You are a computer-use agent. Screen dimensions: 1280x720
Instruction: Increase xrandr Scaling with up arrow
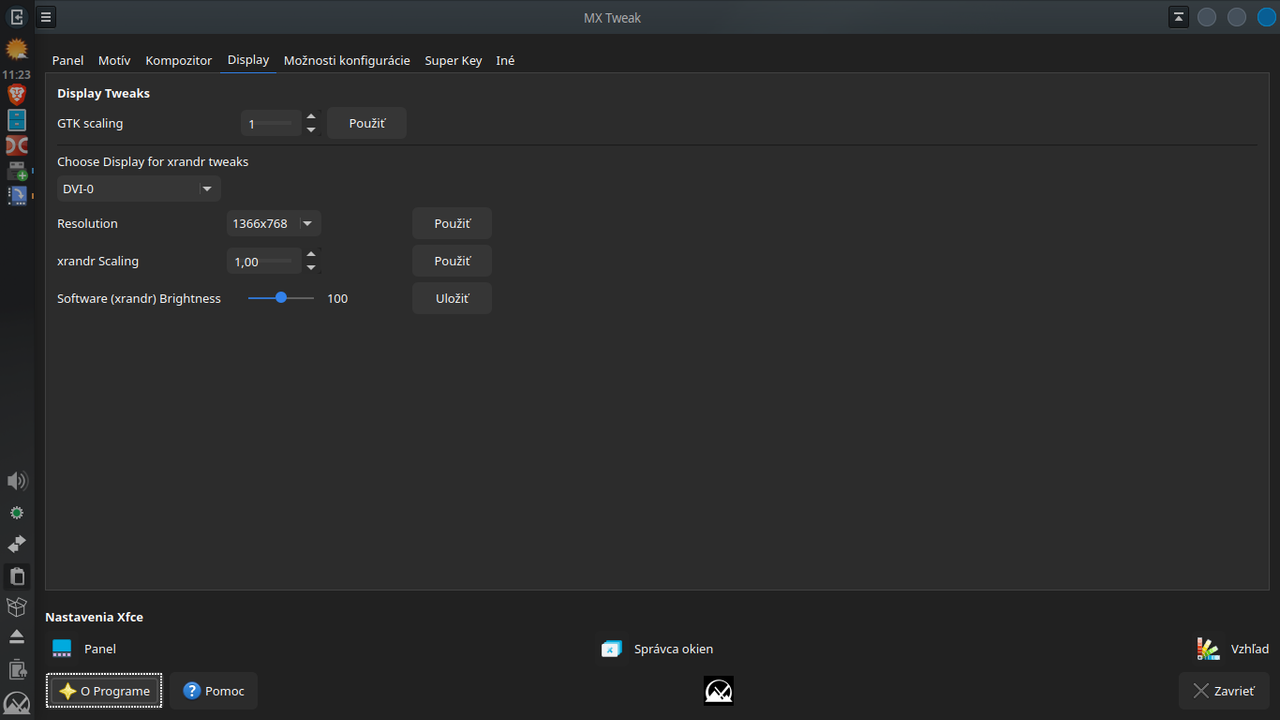tap(311, 255)
